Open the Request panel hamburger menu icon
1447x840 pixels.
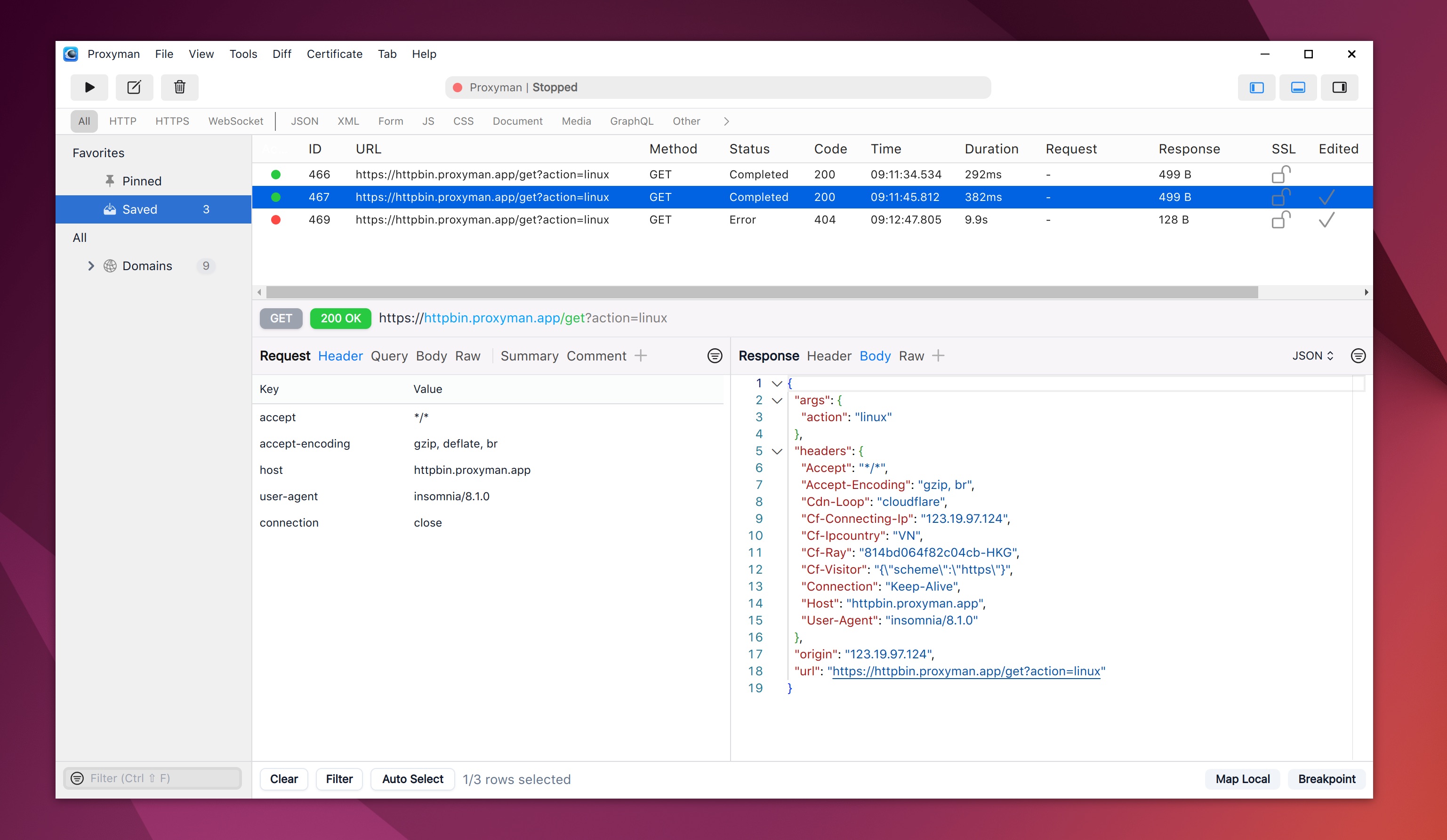(x=715, y=355)
